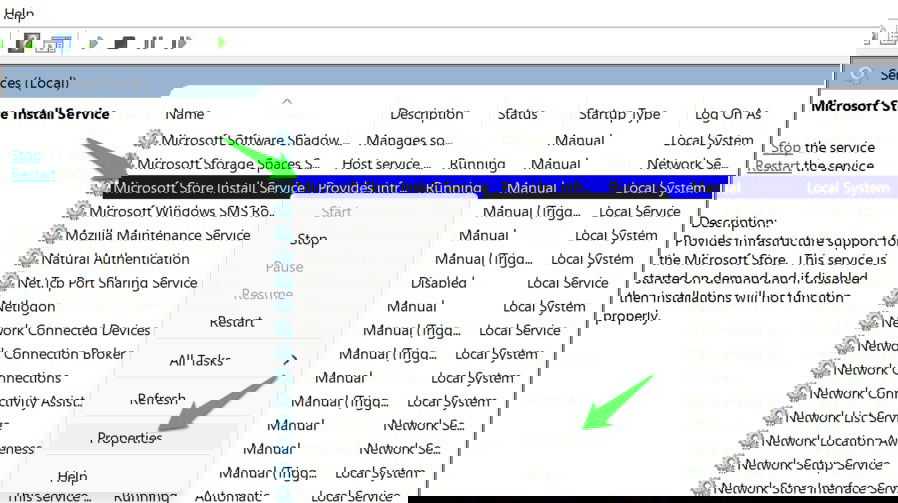
Task: Click 'Running' status of Microsoft Storage Spaces
Action: pyautogui.click(x=477, y=164)
